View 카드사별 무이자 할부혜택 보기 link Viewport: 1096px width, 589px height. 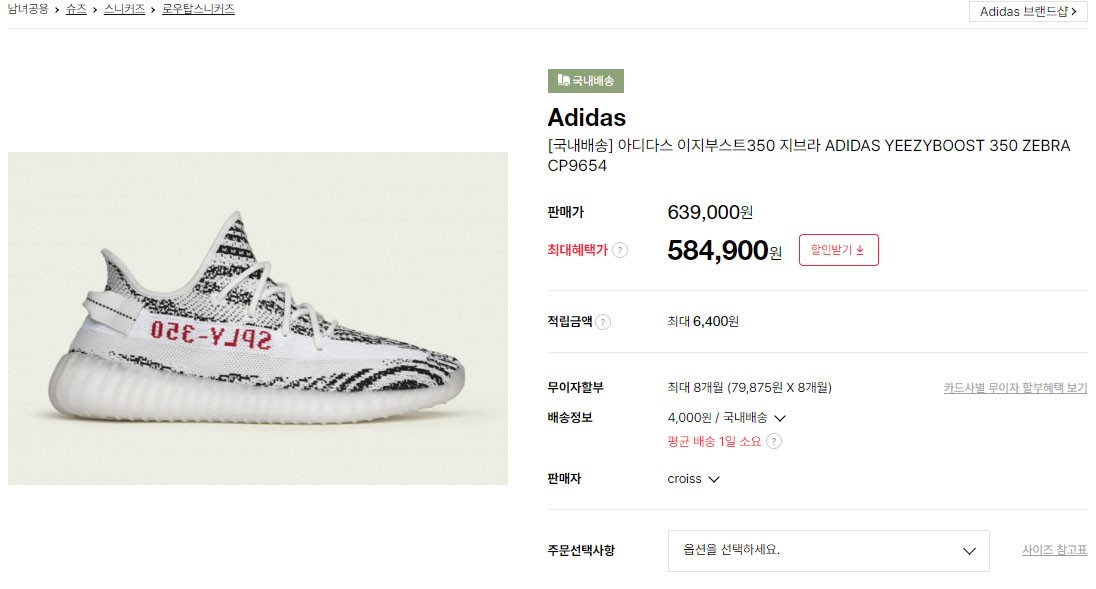1015,388
